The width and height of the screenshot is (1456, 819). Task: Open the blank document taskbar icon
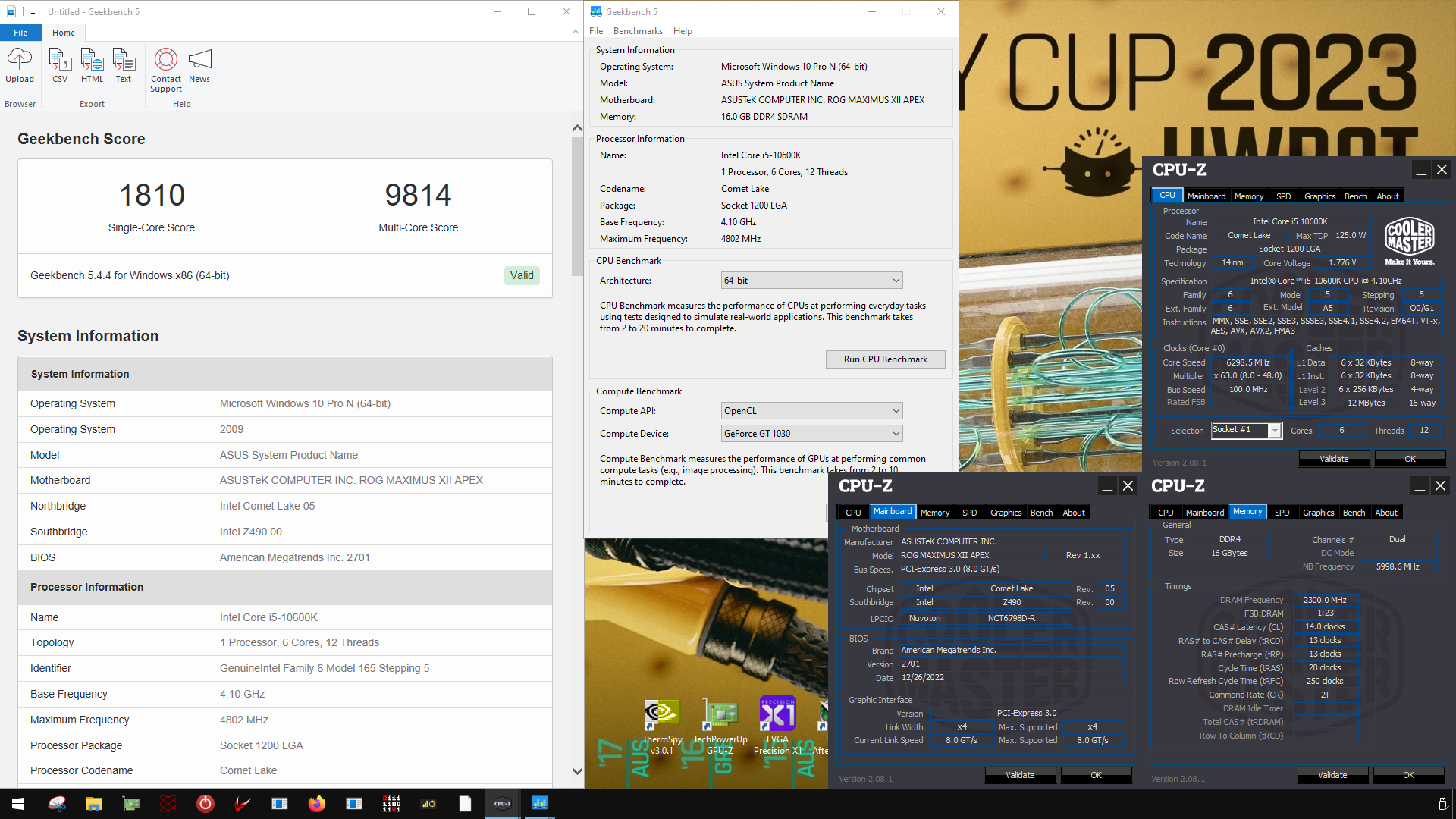pos(466,804)
